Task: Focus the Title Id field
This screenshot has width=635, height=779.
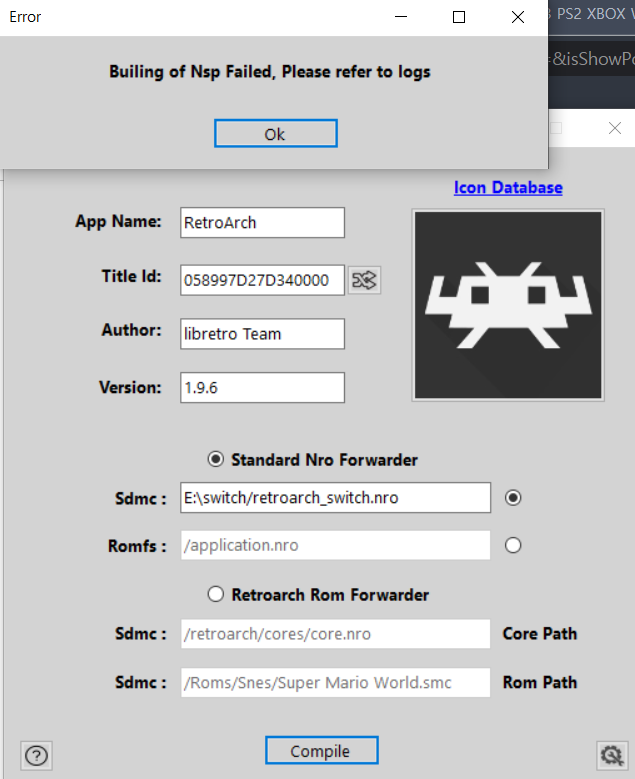Action: point(262,280)
